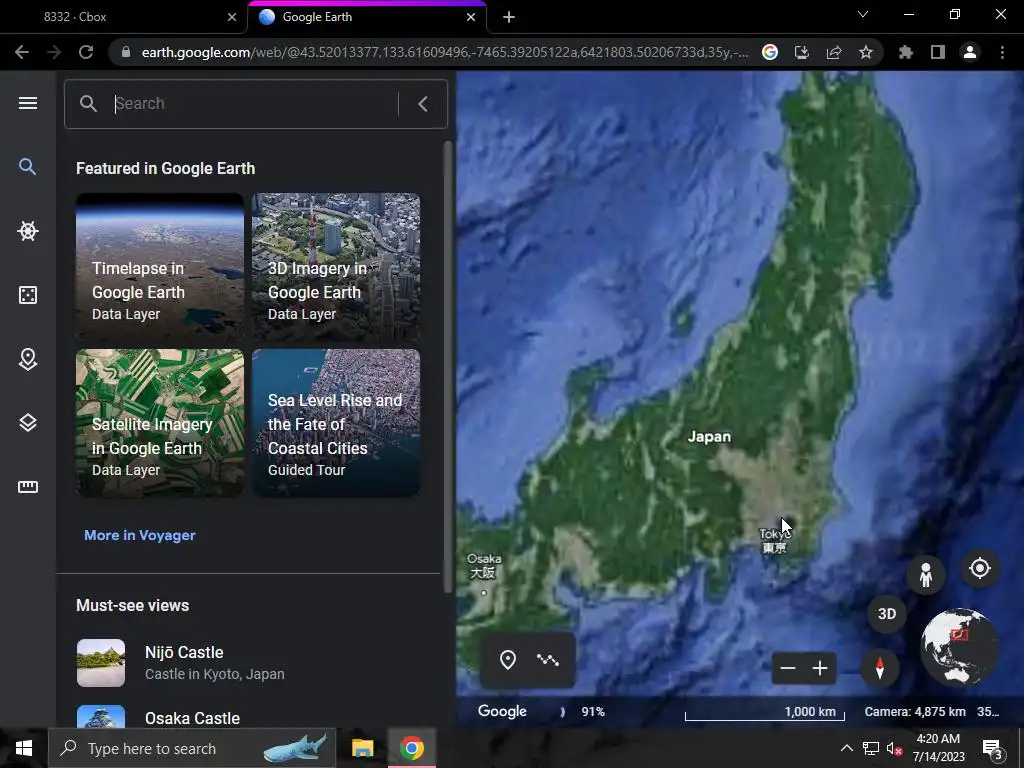Zoom out with the minus button

788,668
